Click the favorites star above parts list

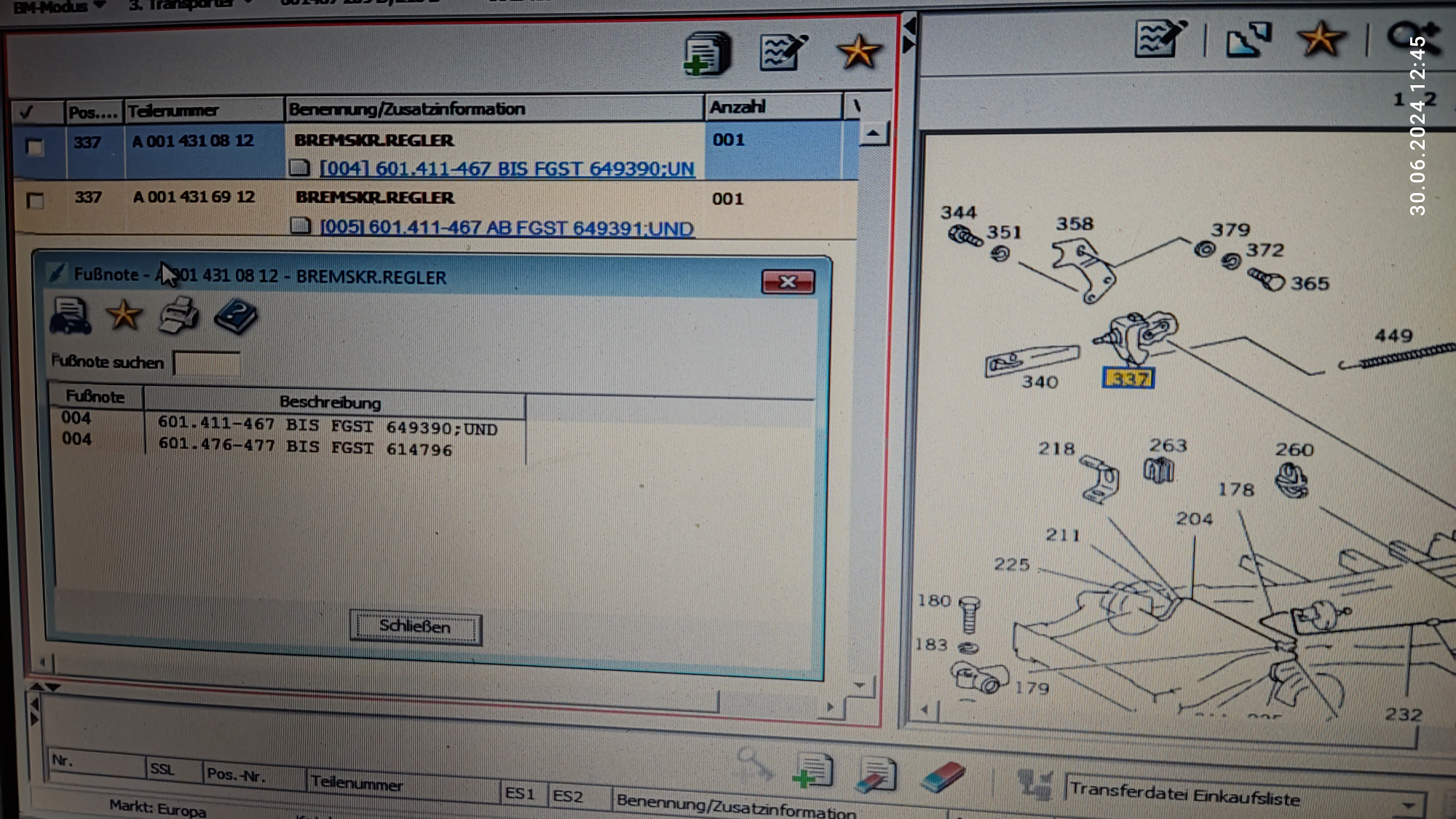tap(859, 52)
